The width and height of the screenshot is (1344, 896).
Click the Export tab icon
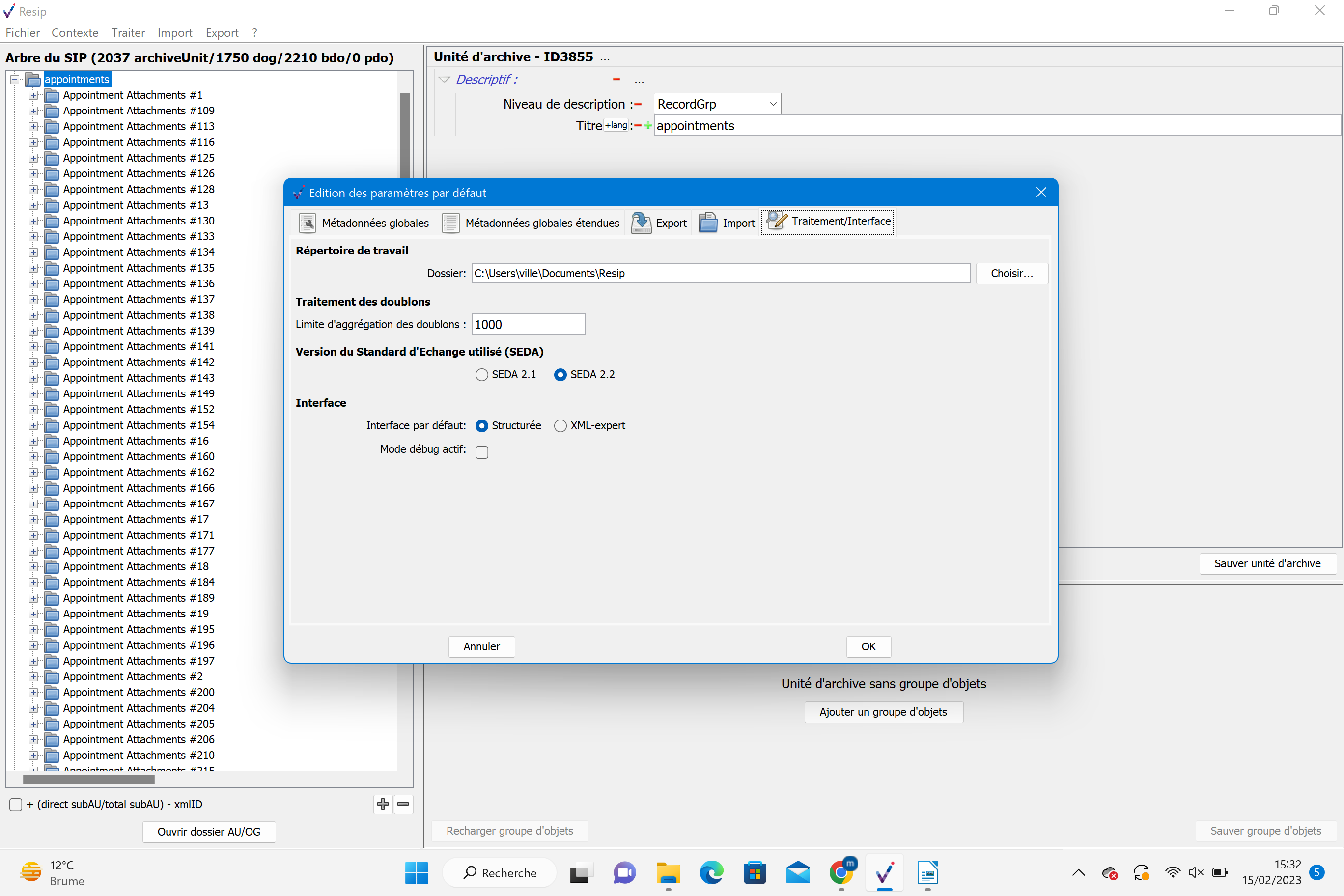tap(641, 223)
